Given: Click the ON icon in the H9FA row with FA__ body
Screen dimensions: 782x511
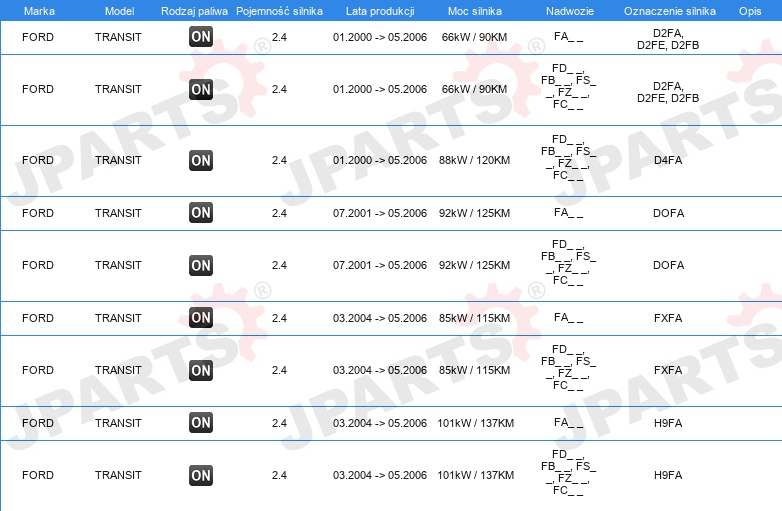Looking at the screenshot, I should click(201, 423).
